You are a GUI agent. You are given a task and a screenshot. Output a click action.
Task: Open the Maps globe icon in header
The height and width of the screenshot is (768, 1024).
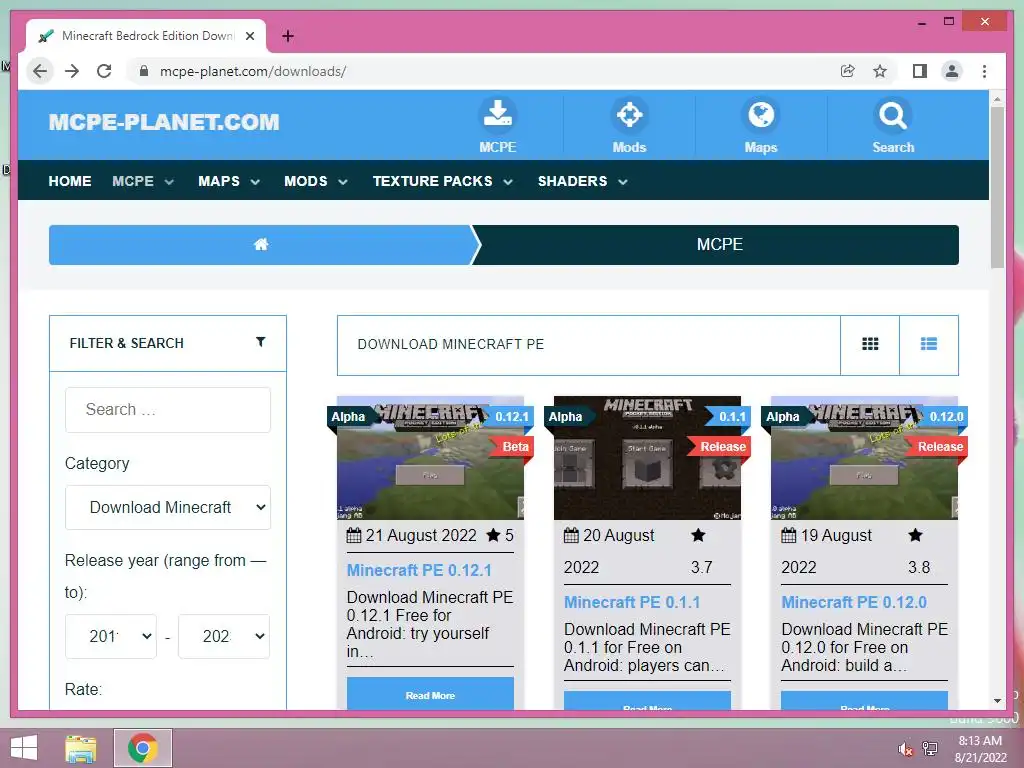click(761, 114)
